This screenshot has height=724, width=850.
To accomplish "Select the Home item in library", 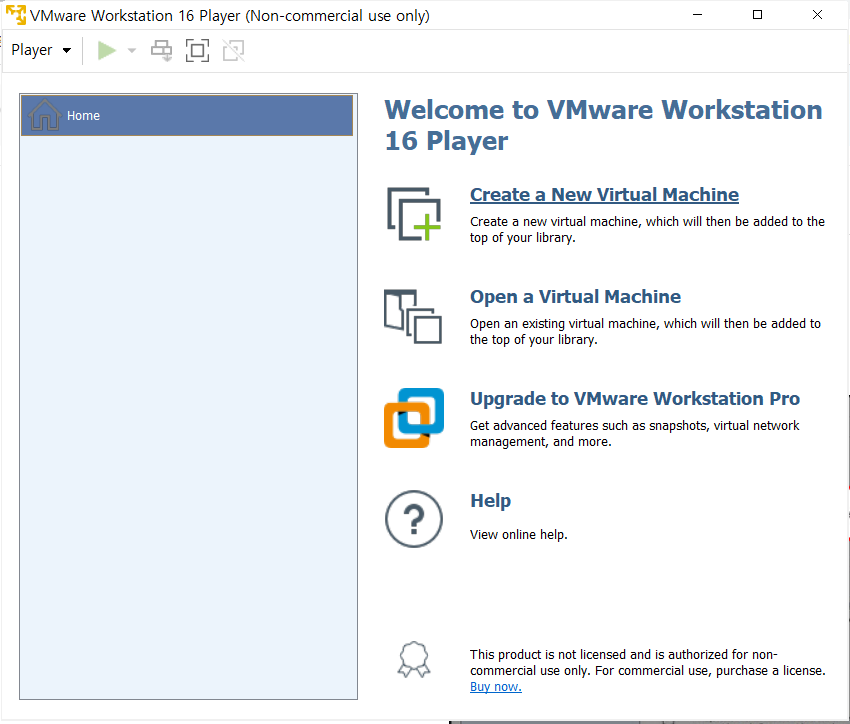I will point(187,115).
